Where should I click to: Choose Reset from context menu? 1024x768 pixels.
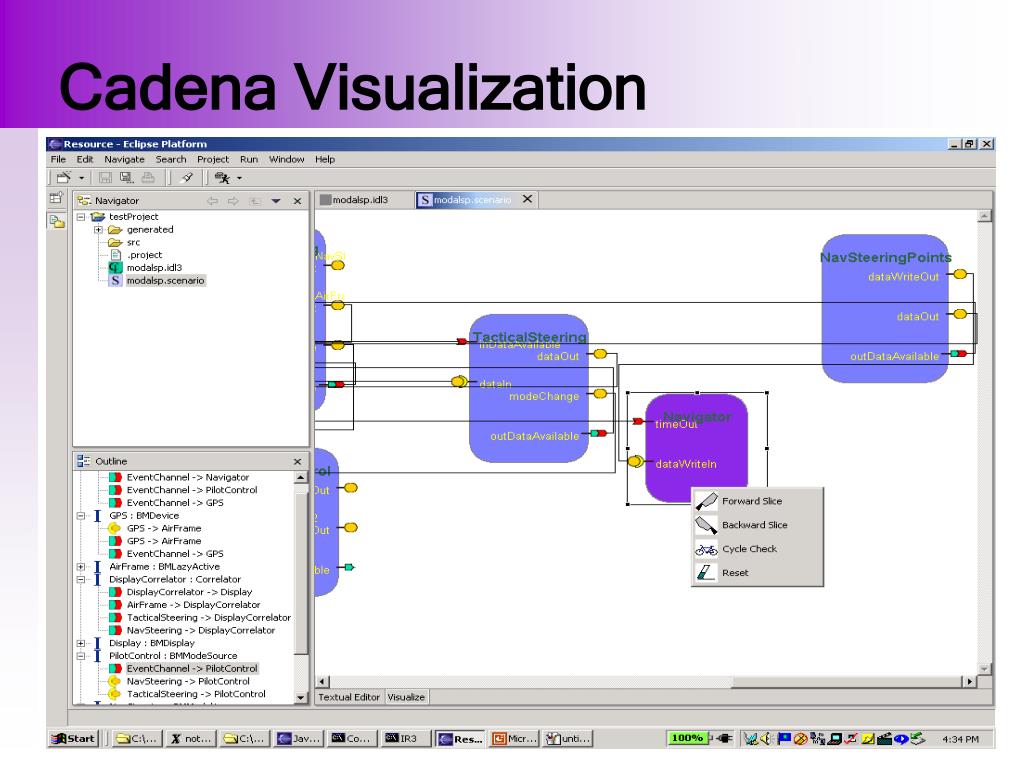pyautogui.click(x=757, y=573)
